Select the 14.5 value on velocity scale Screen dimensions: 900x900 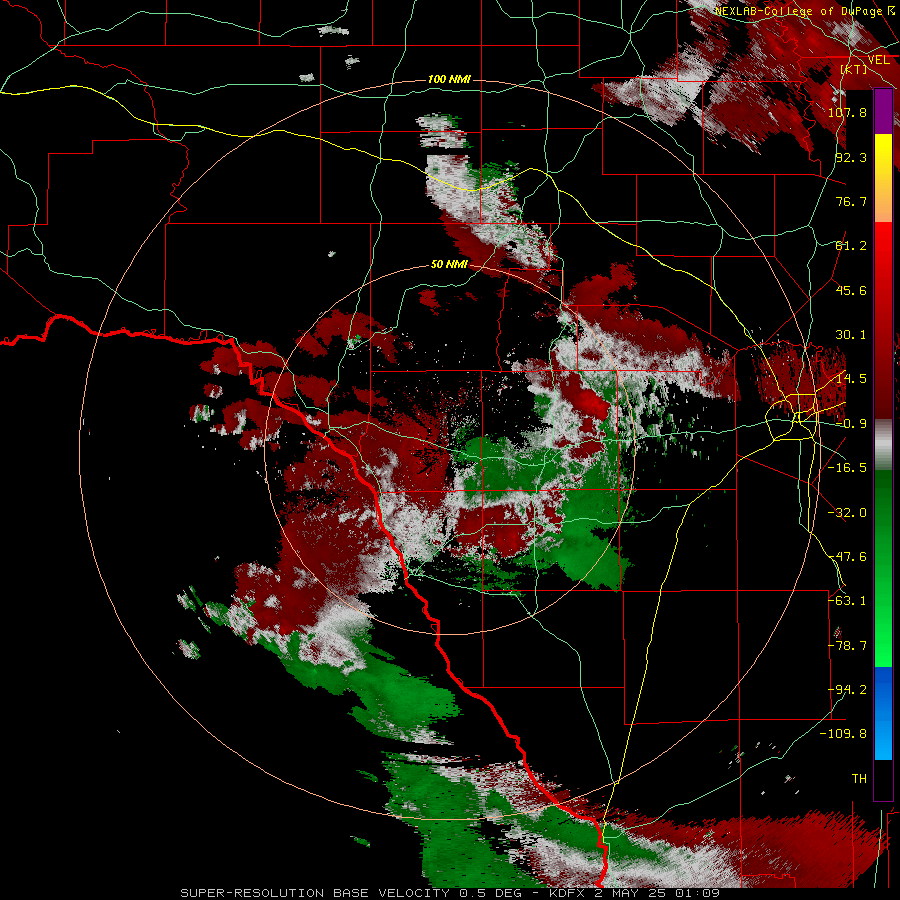click(851, 379)
